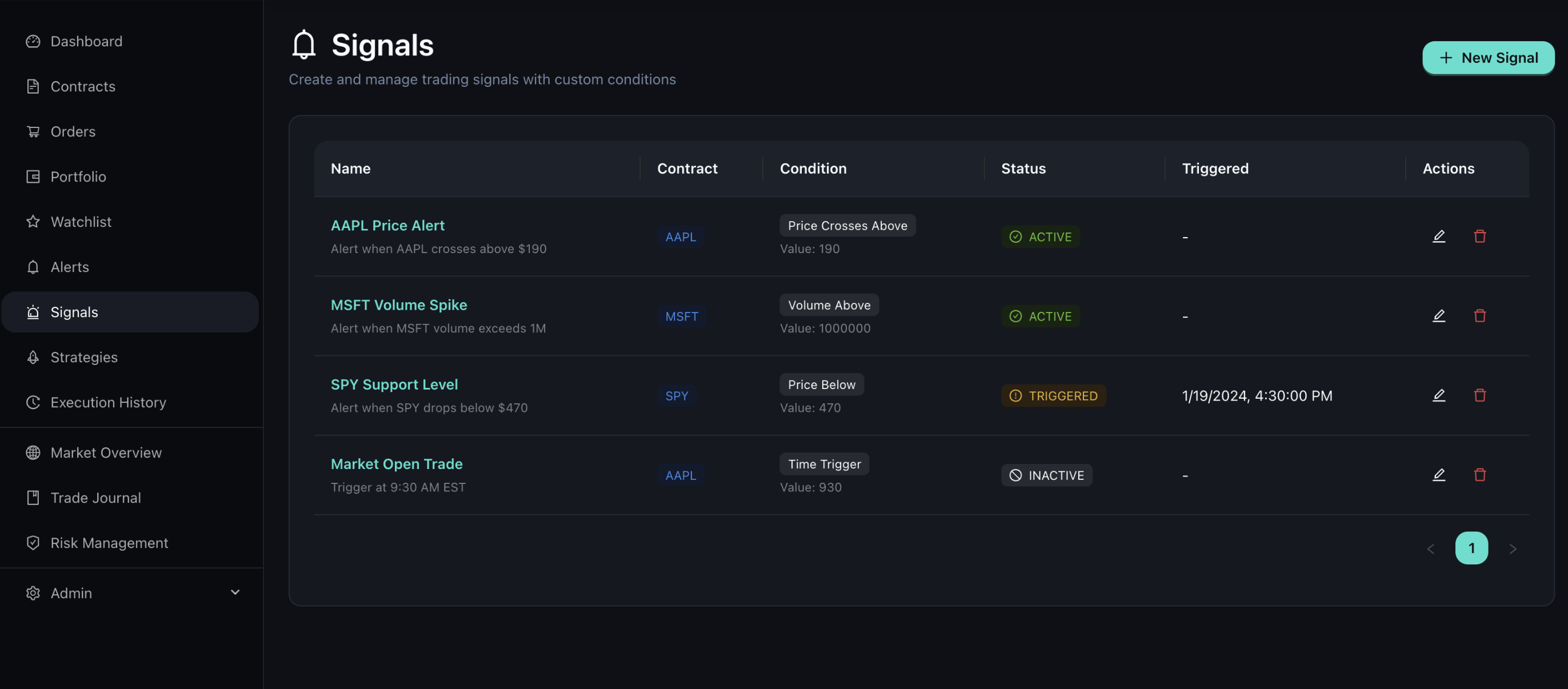The height and width of the screenshot is (689, 1568).
Task: Edit the MSFT Volume Spike signal
Action: (1438, 316)
